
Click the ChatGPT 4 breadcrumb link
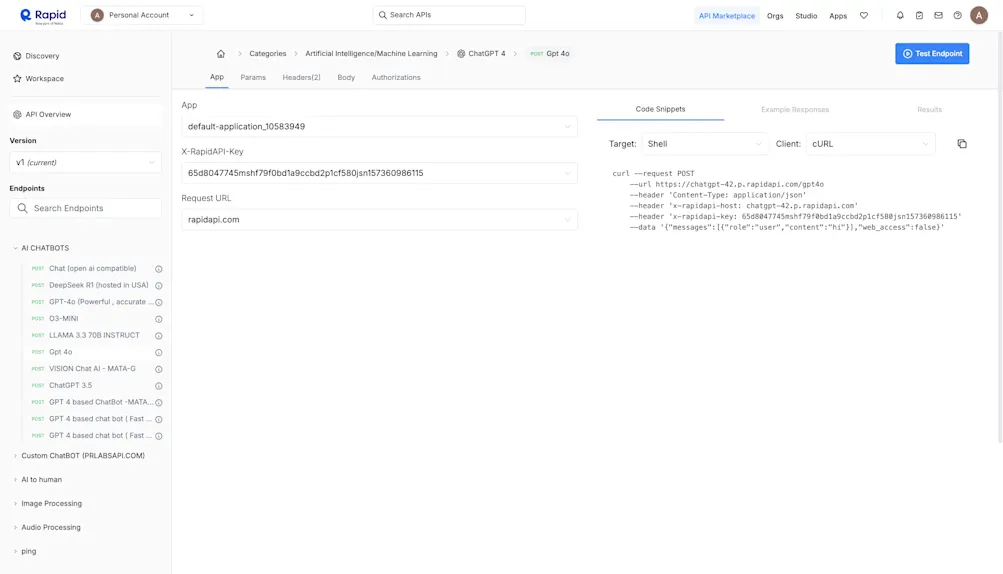click(x=481, y=54)
